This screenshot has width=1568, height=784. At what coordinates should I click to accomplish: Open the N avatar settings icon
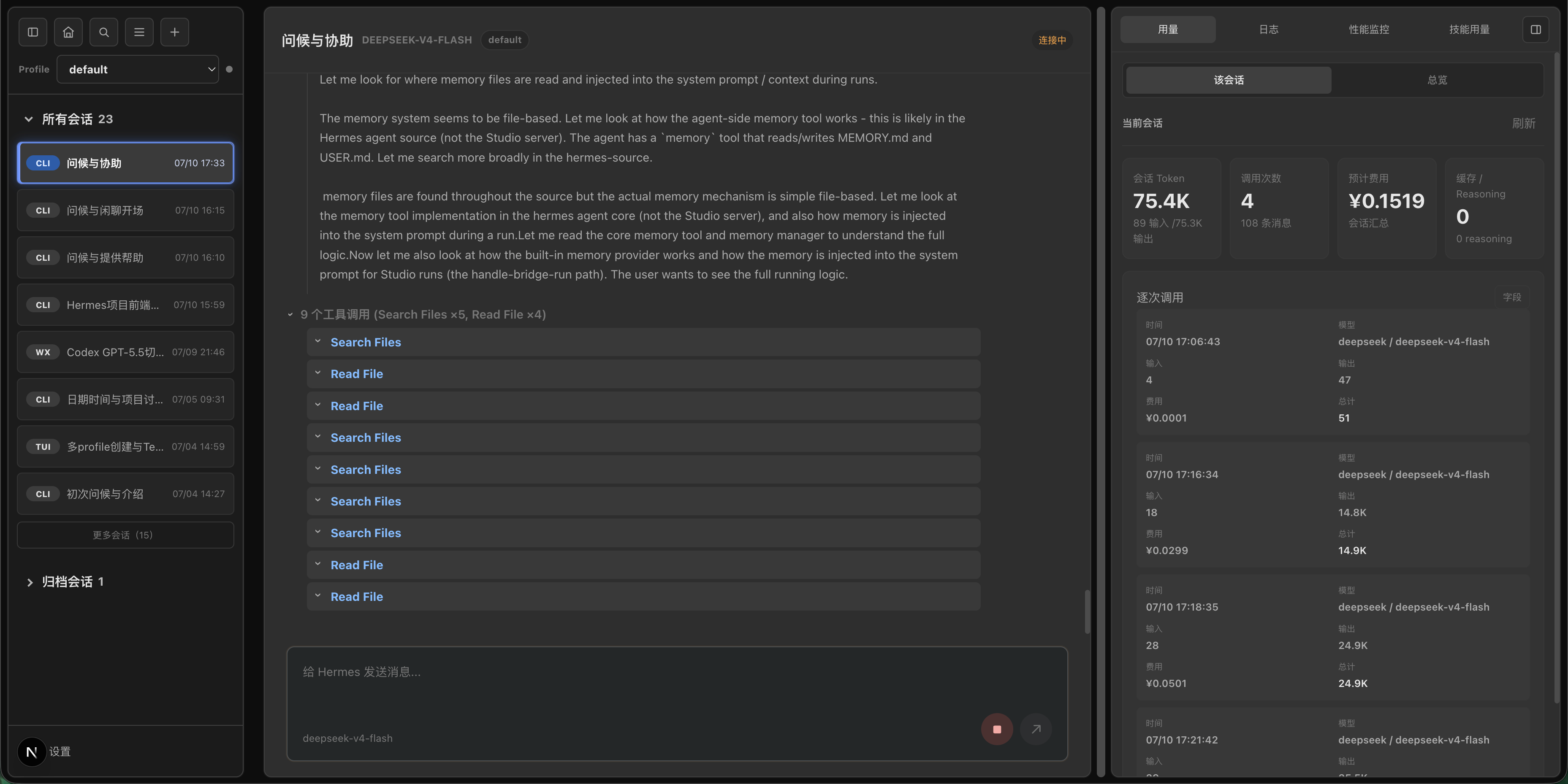pos(32,752)
